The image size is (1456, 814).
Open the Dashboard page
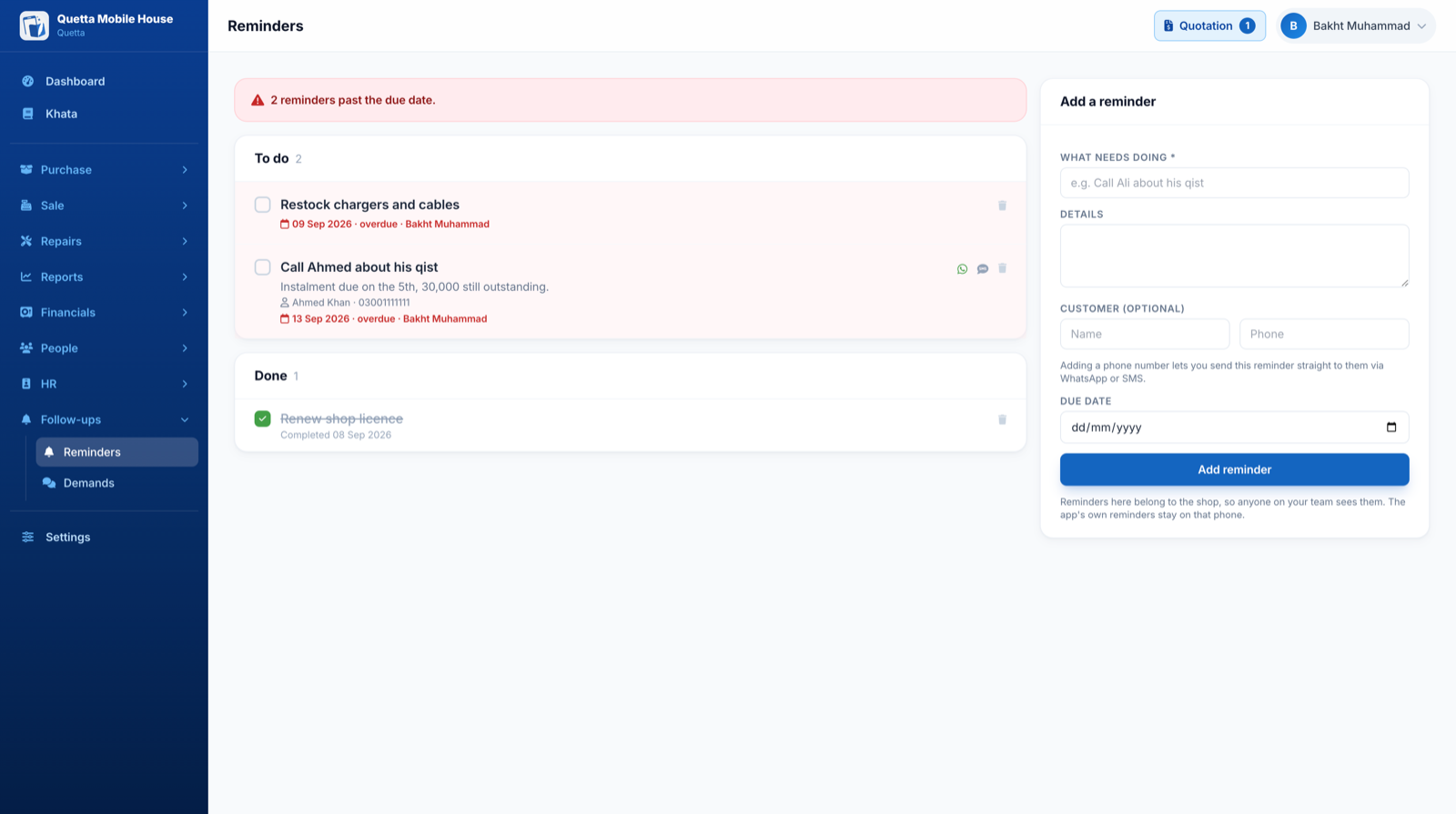point(104,81)
